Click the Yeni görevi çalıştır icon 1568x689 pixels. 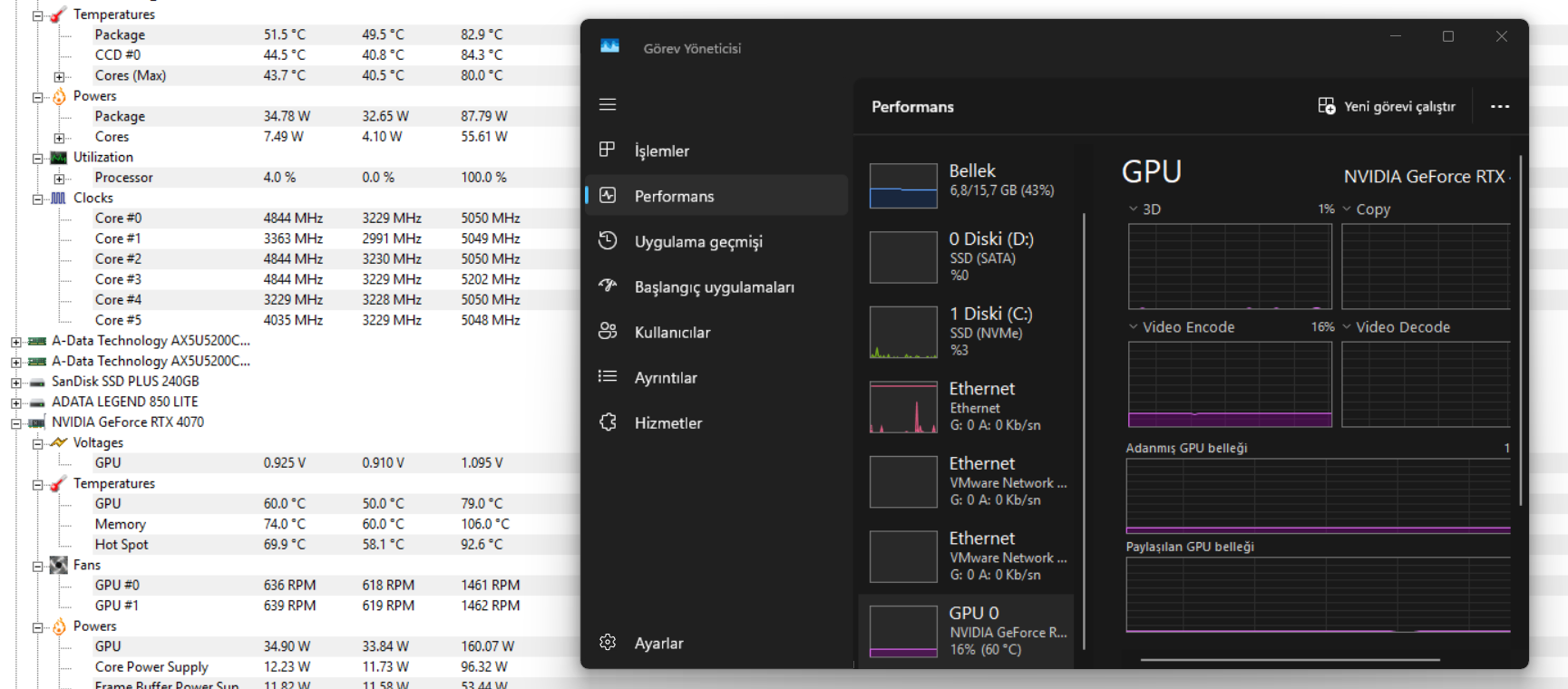point(1326,106)
